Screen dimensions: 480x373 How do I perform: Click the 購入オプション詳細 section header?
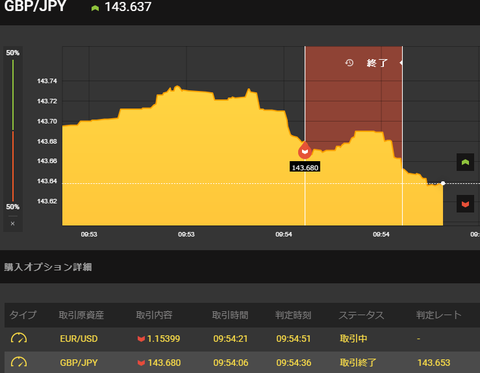(x=48, y=267)
